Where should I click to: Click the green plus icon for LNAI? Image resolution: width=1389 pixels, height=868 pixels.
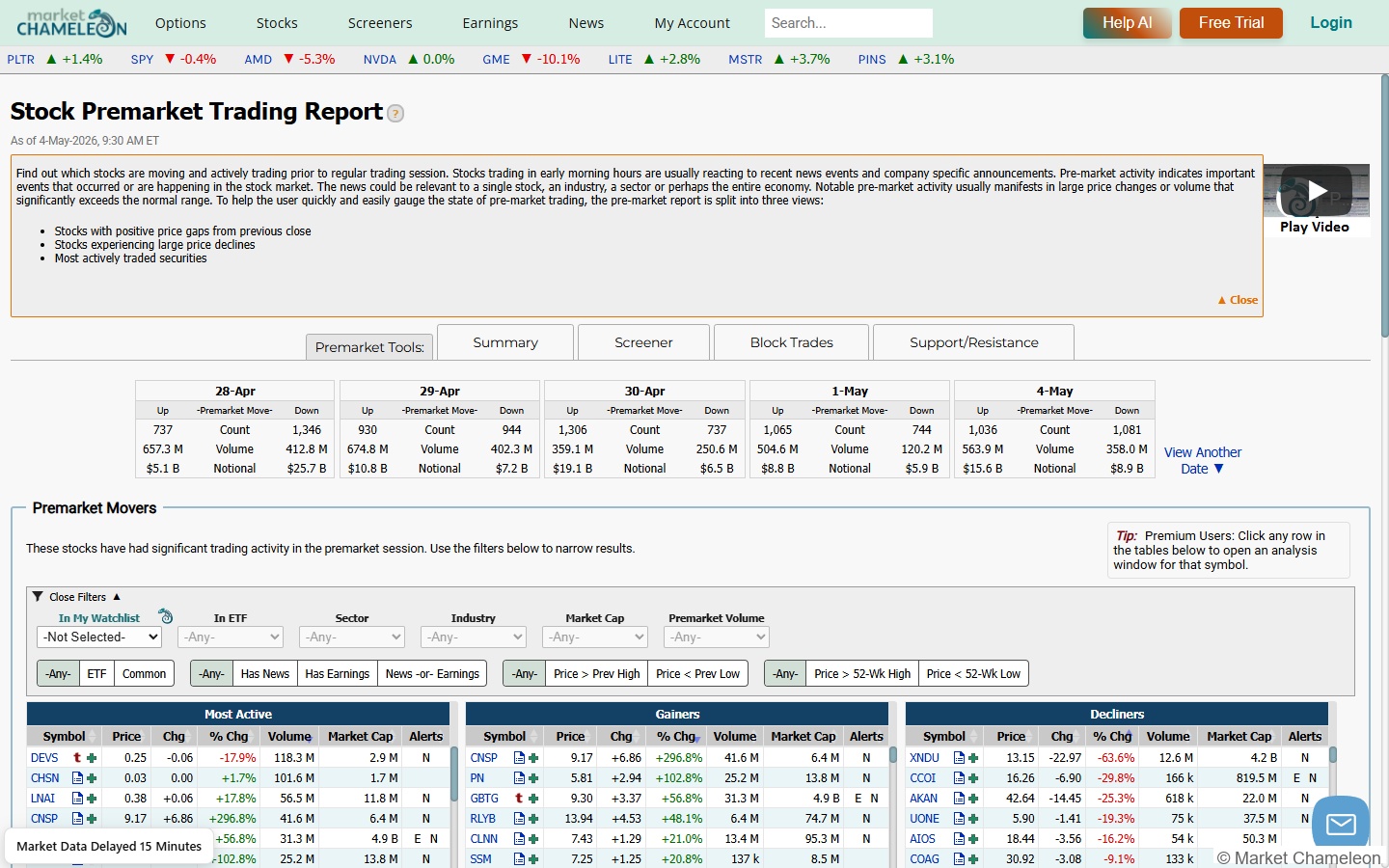pos(92,799)
